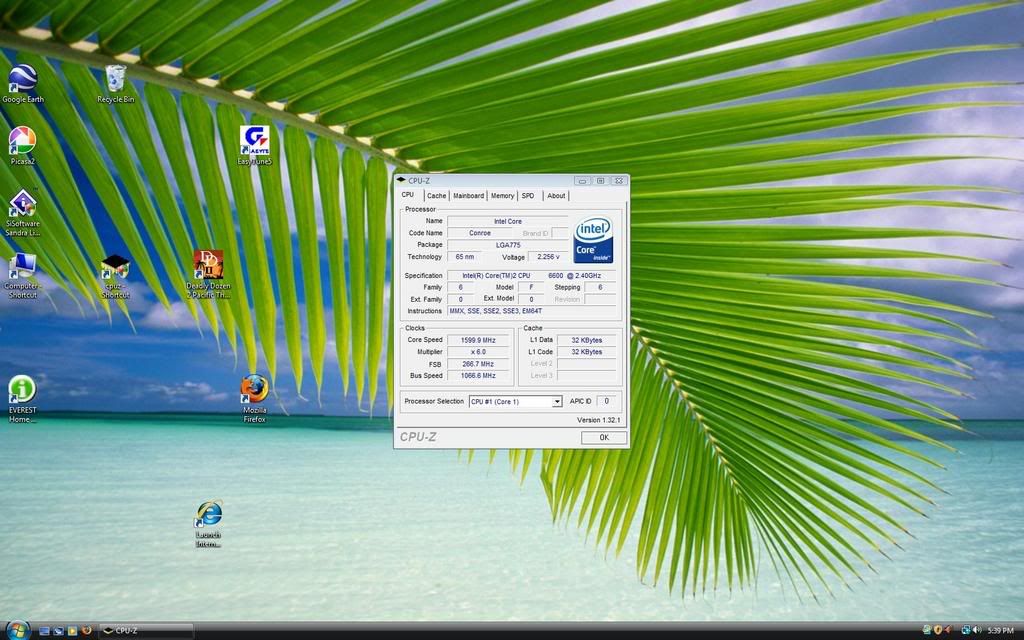
Task: Open the Recycle Bin icon
Action: pos(116,84)
